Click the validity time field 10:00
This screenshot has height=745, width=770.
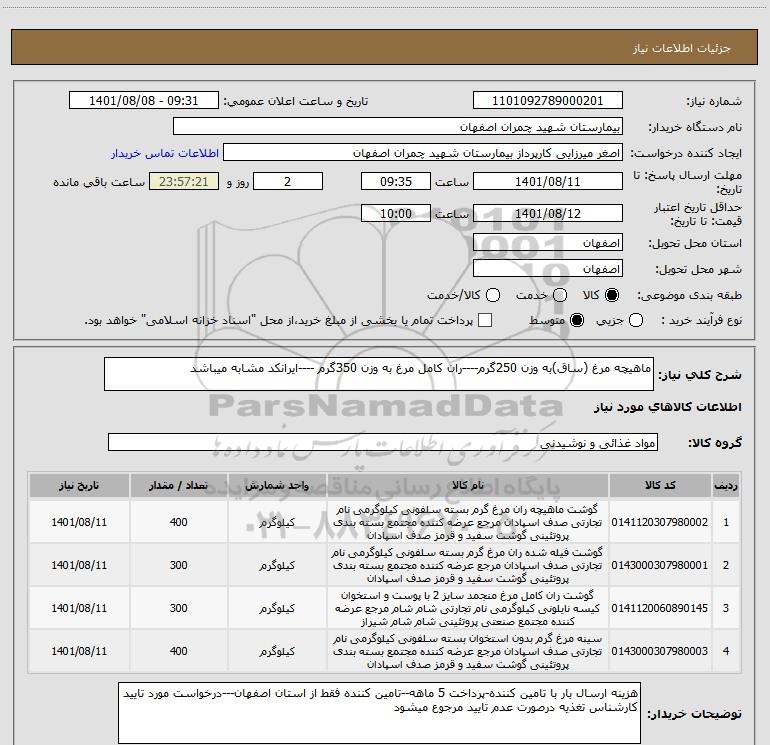coord(396,213)
